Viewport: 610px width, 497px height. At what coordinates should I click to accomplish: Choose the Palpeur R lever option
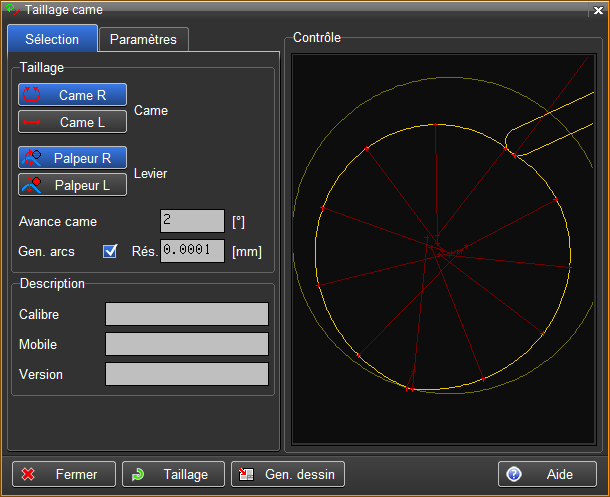point(72,158)
